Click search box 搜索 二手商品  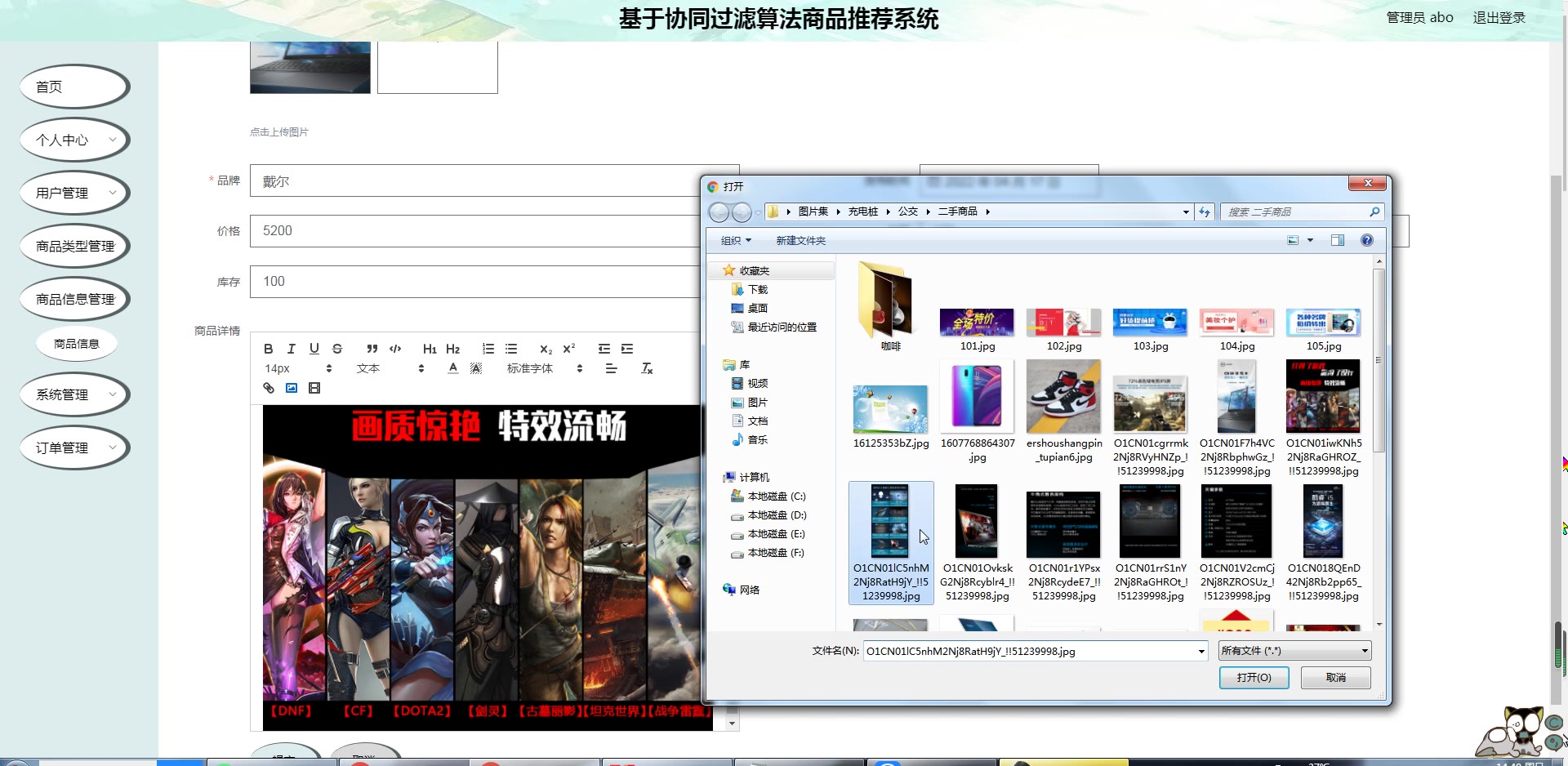1302,212
